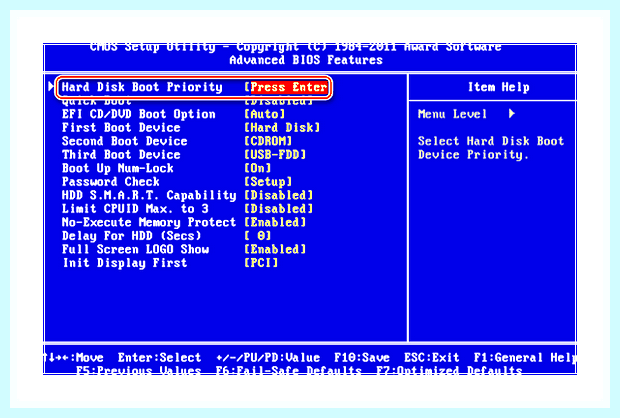Toggle the HDD S.M.A.R.T. [Disabled] value
Image resolution: width=620 pixels, height=418 pixels.
tap(278, 195)
